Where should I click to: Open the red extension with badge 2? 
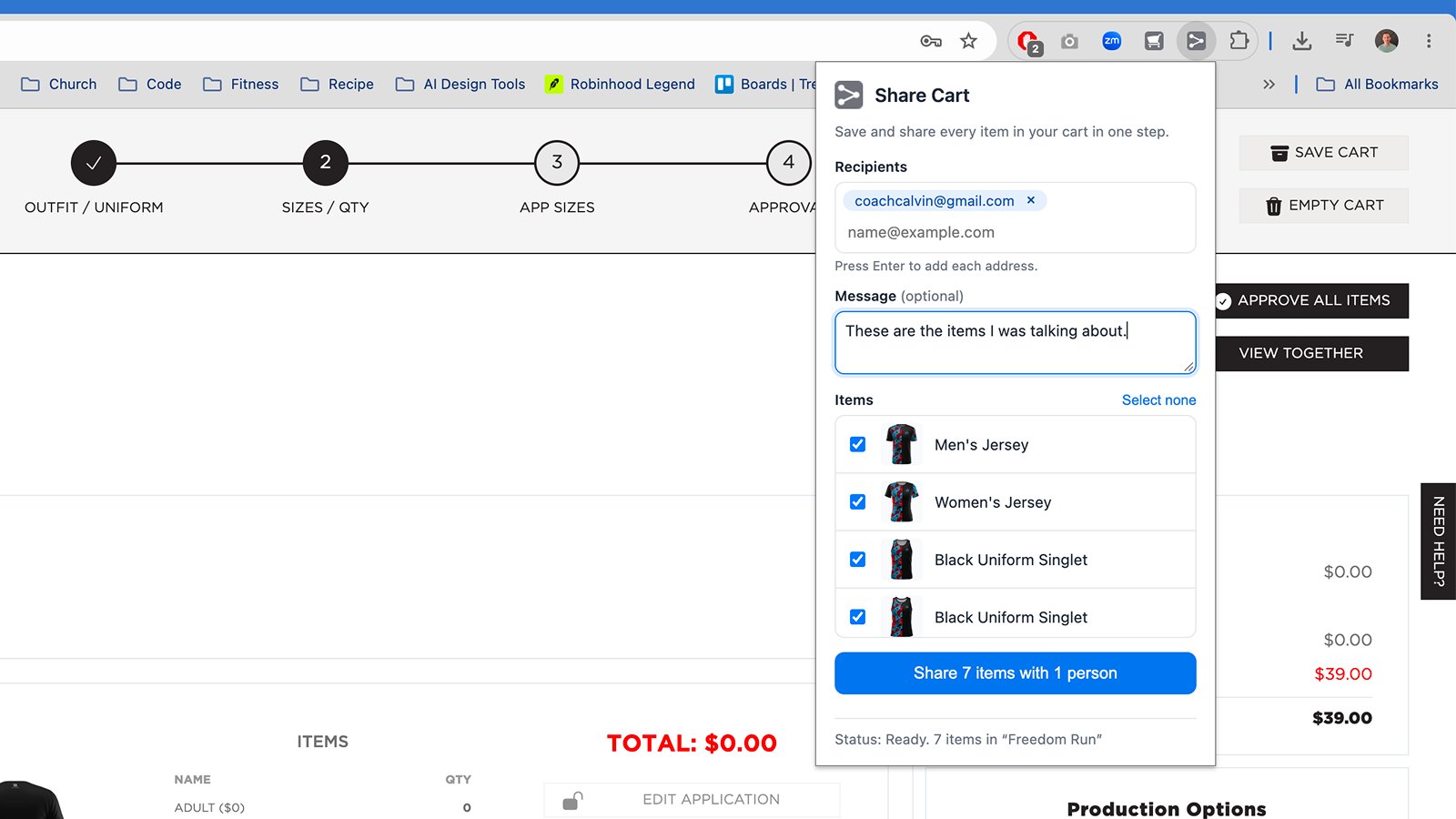click(x=1028, y=41)
